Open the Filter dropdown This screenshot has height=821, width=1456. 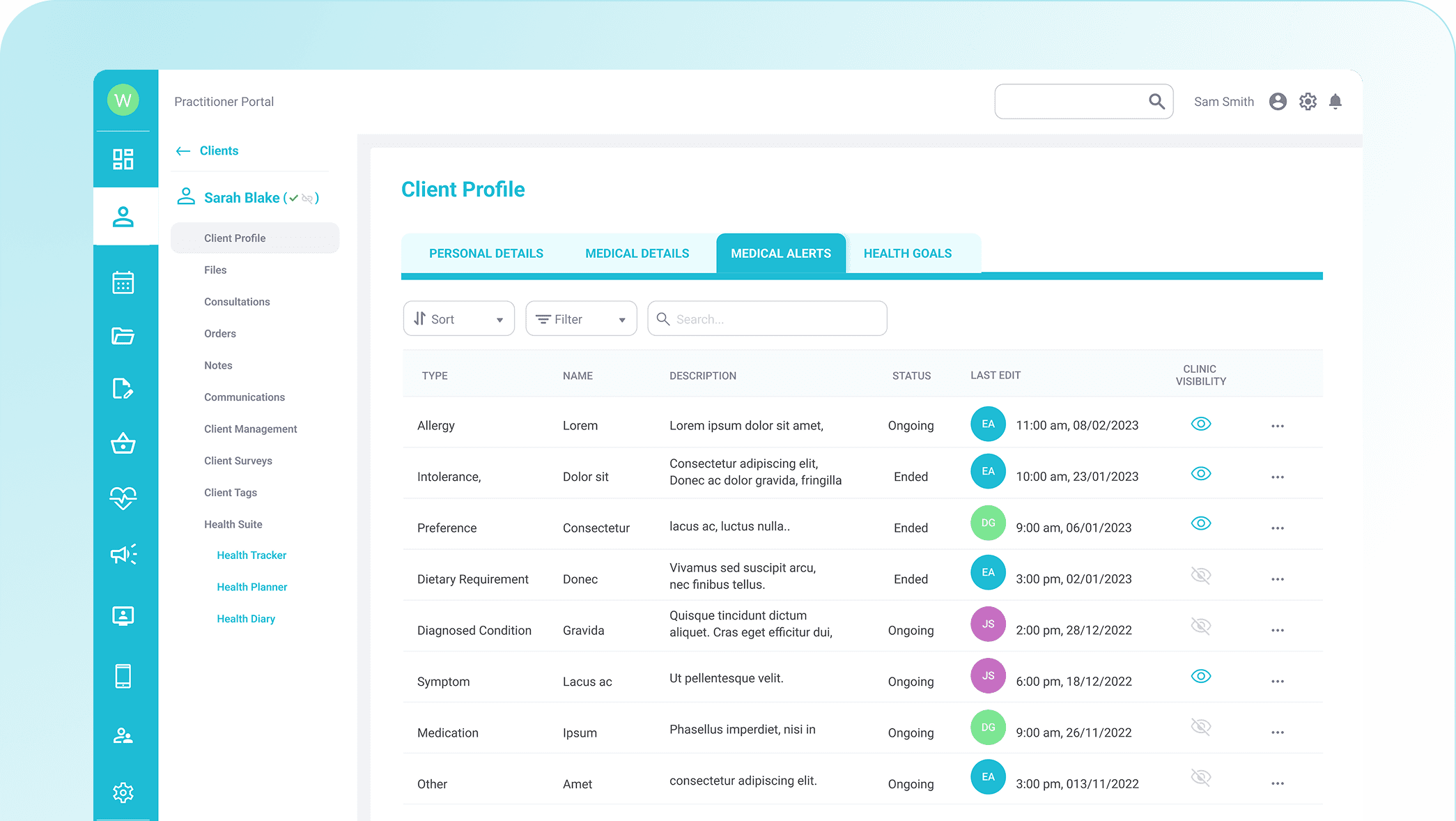581,319
